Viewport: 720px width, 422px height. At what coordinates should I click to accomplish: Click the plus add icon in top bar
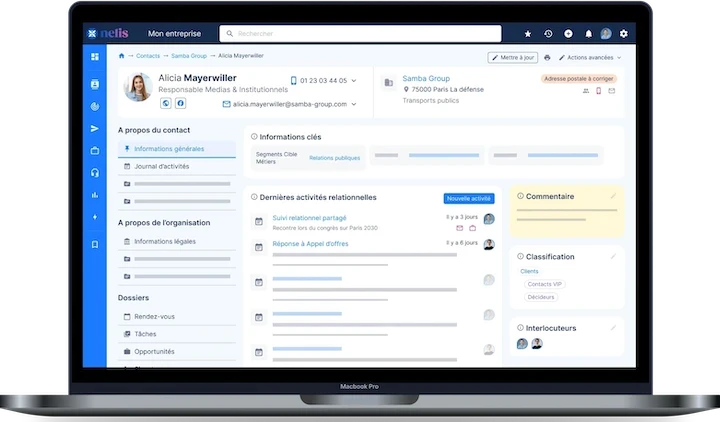click(x=568, y=34)
